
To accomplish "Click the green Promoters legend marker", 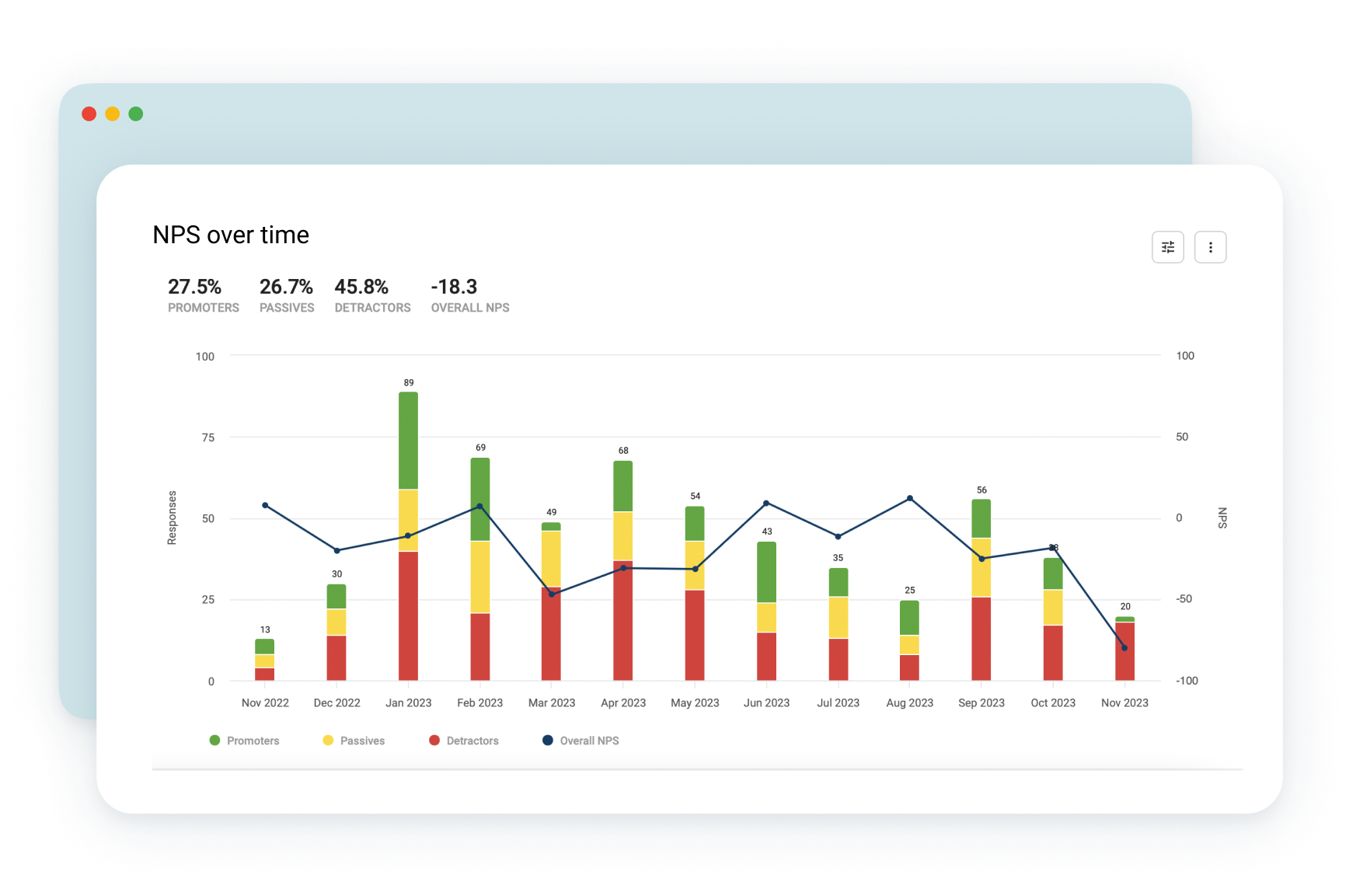I will coord(214,740).
